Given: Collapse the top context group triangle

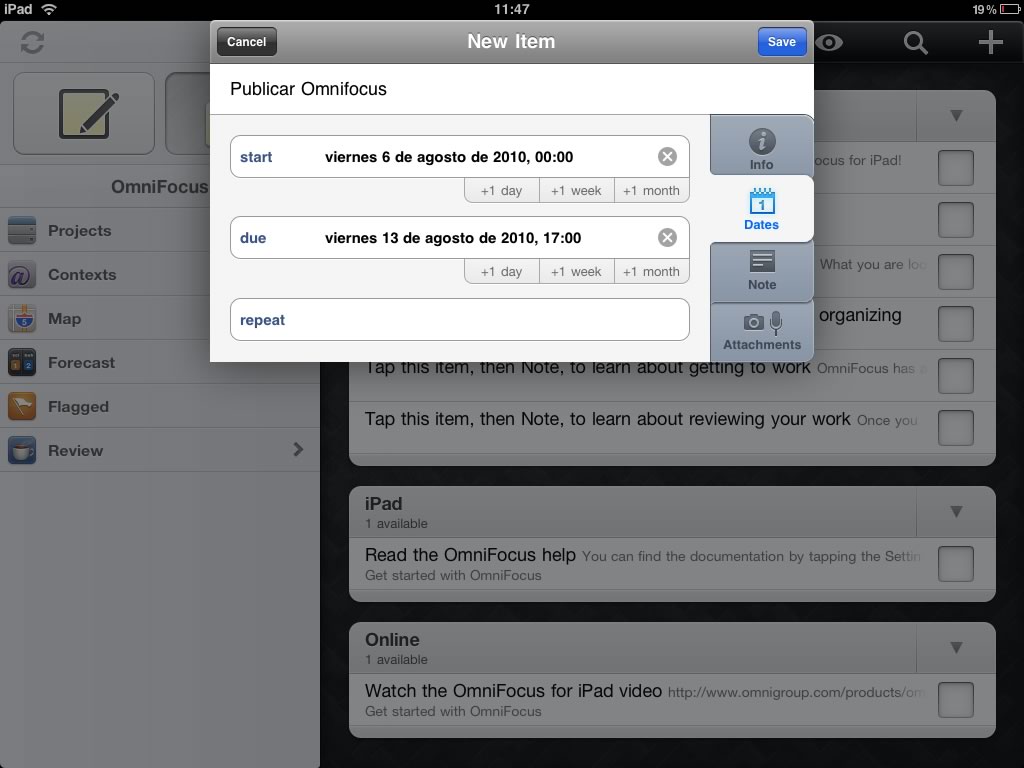Looking at the screenshot, I should (956, 116).
